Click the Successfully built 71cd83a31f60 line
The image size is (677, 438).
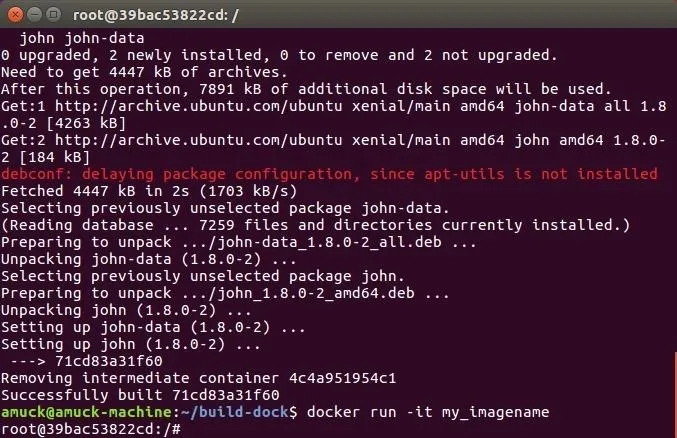coord(140,395)
